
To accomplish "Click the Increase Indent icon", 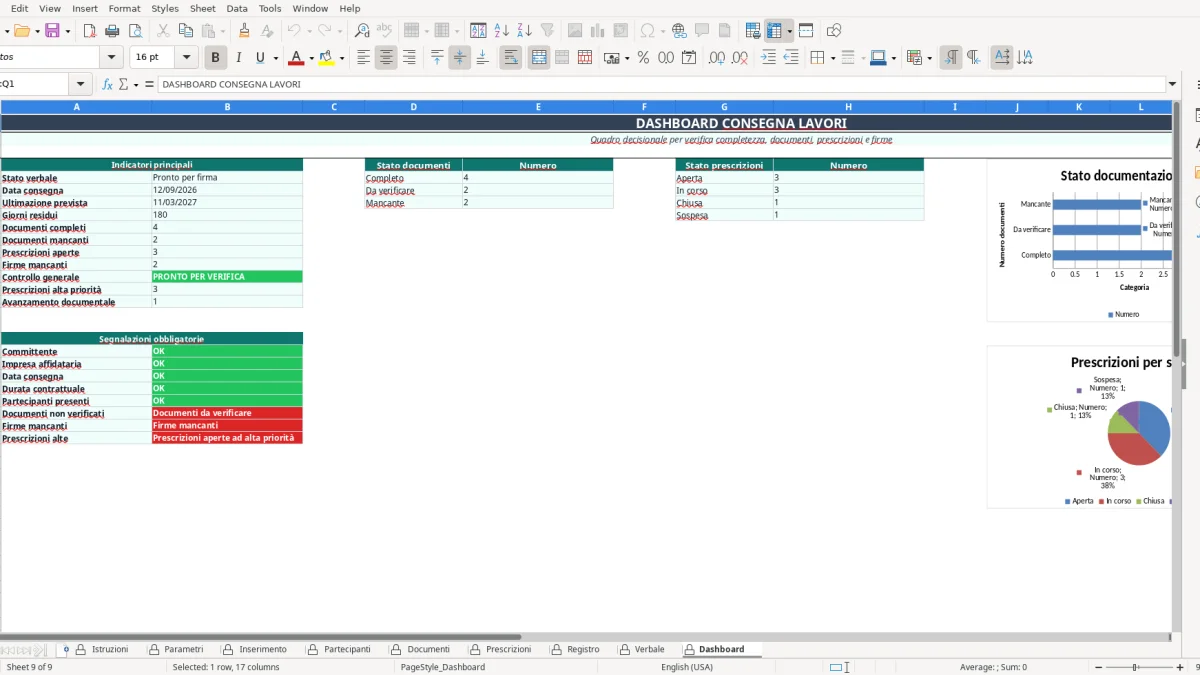I will click(x=768, y=58).
